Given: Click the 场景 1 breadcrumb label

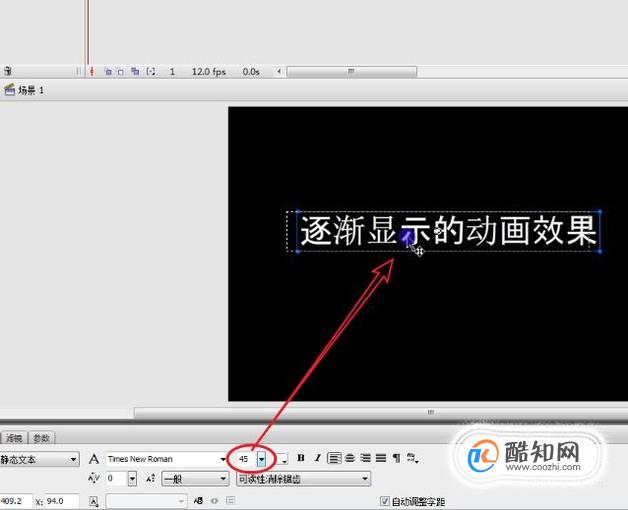Looking at the screenshot, I should (31, 90).
